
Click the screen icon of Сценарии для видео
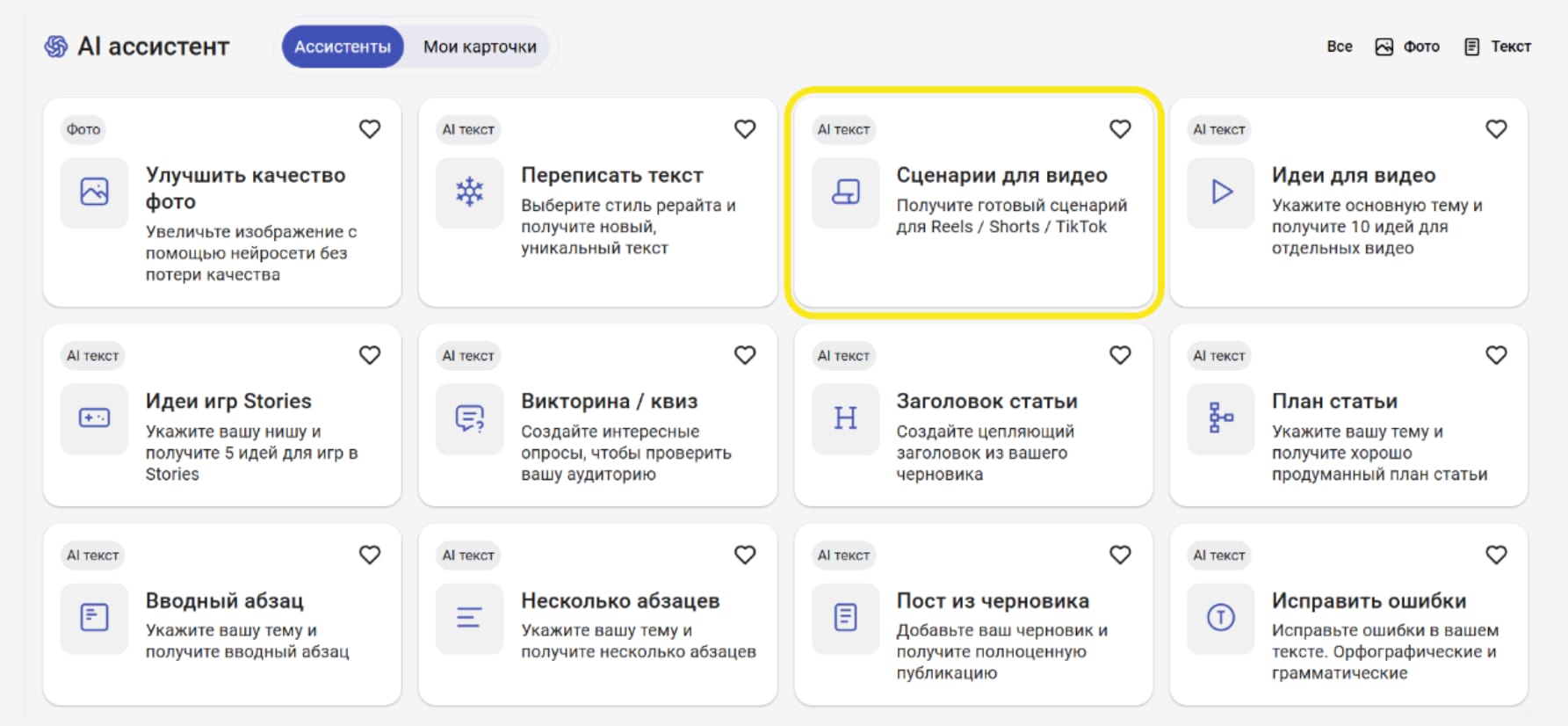point(845,192)
